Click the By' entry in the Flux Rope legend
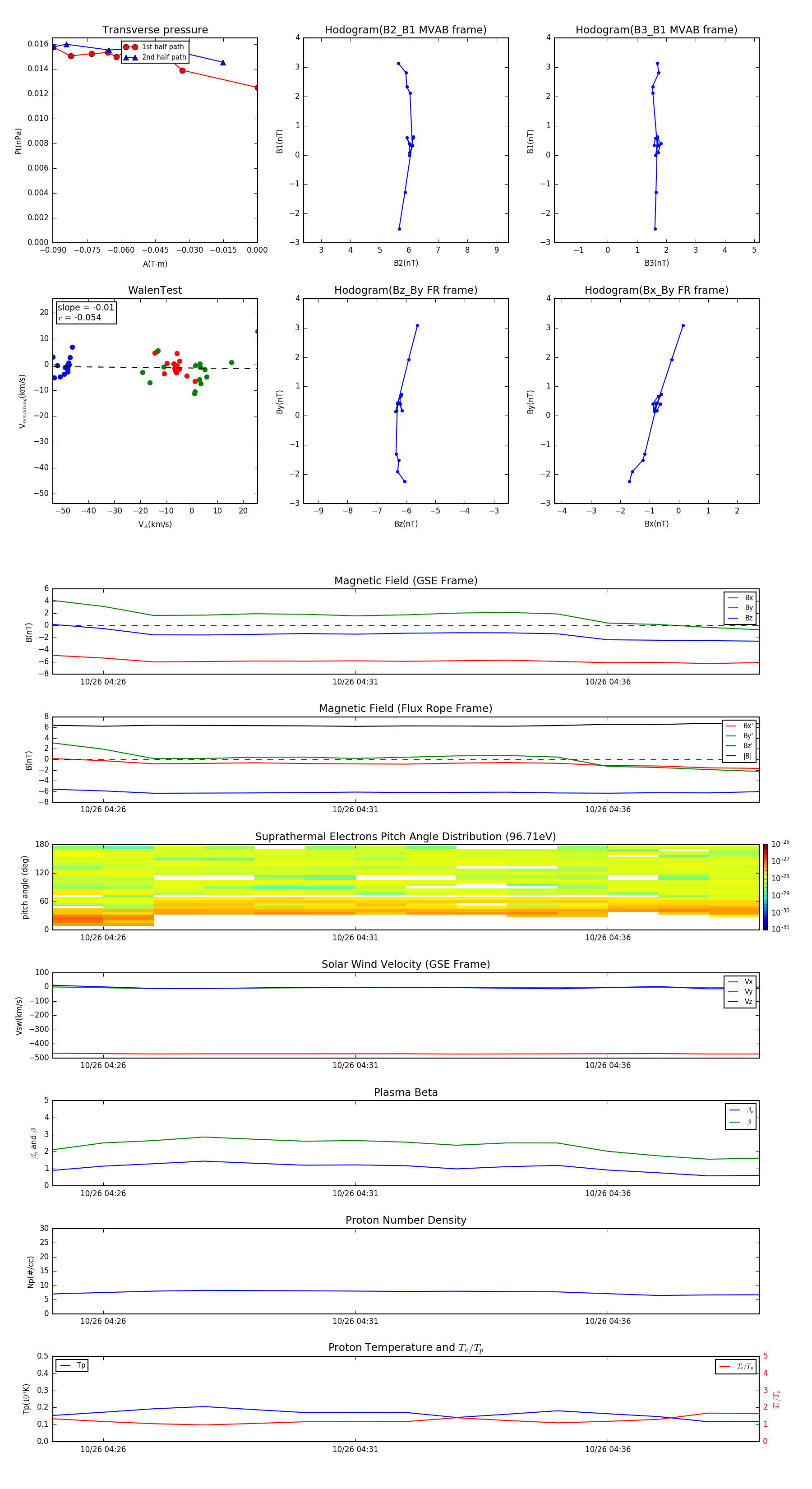The width and height of the screenshot is (812, 1489). point(739,736)
